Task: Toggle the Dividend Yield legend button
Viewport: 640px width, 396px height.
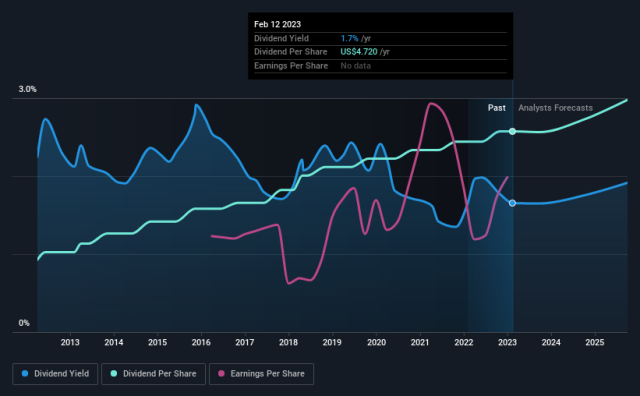Action: [55, 374]
